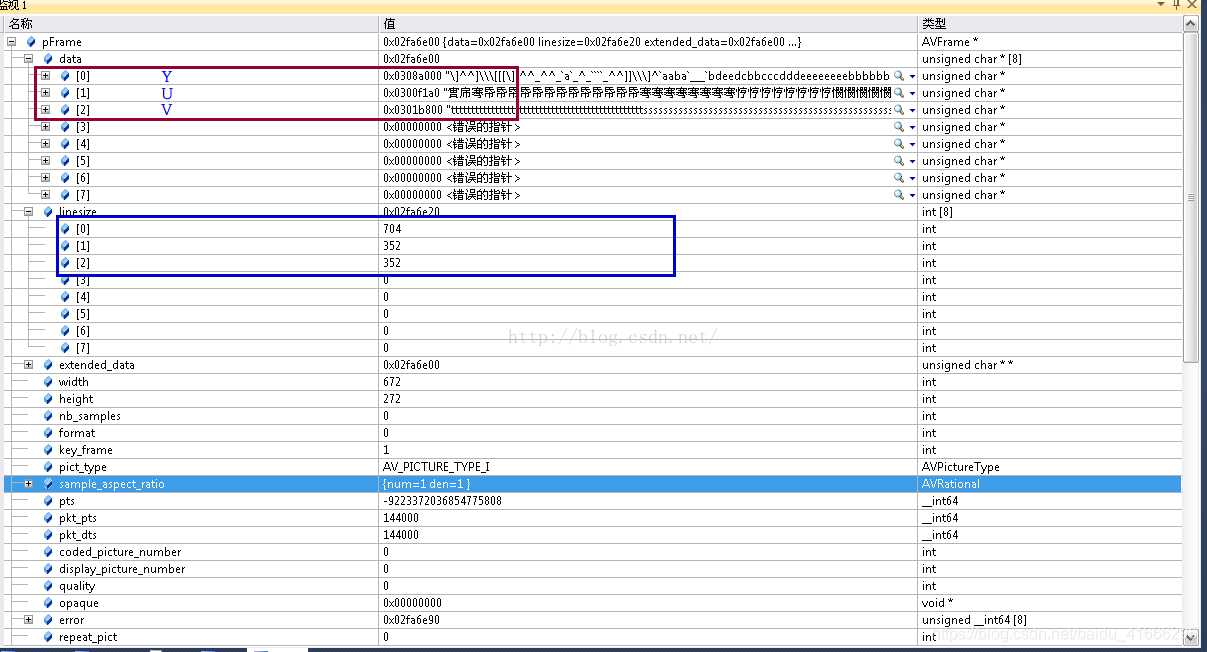Screen dimensions: 1207x652
Task: Click the variable icon beside height
Action: click(x=48, y=399)
